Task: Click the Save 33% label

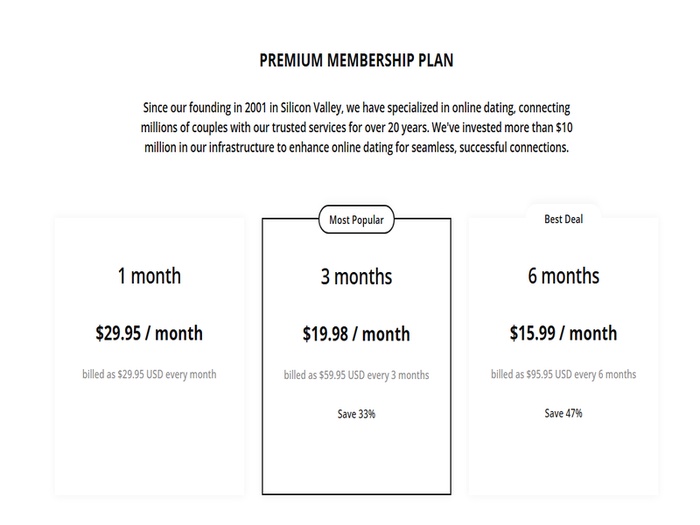Action: click(x=356, y=414)
